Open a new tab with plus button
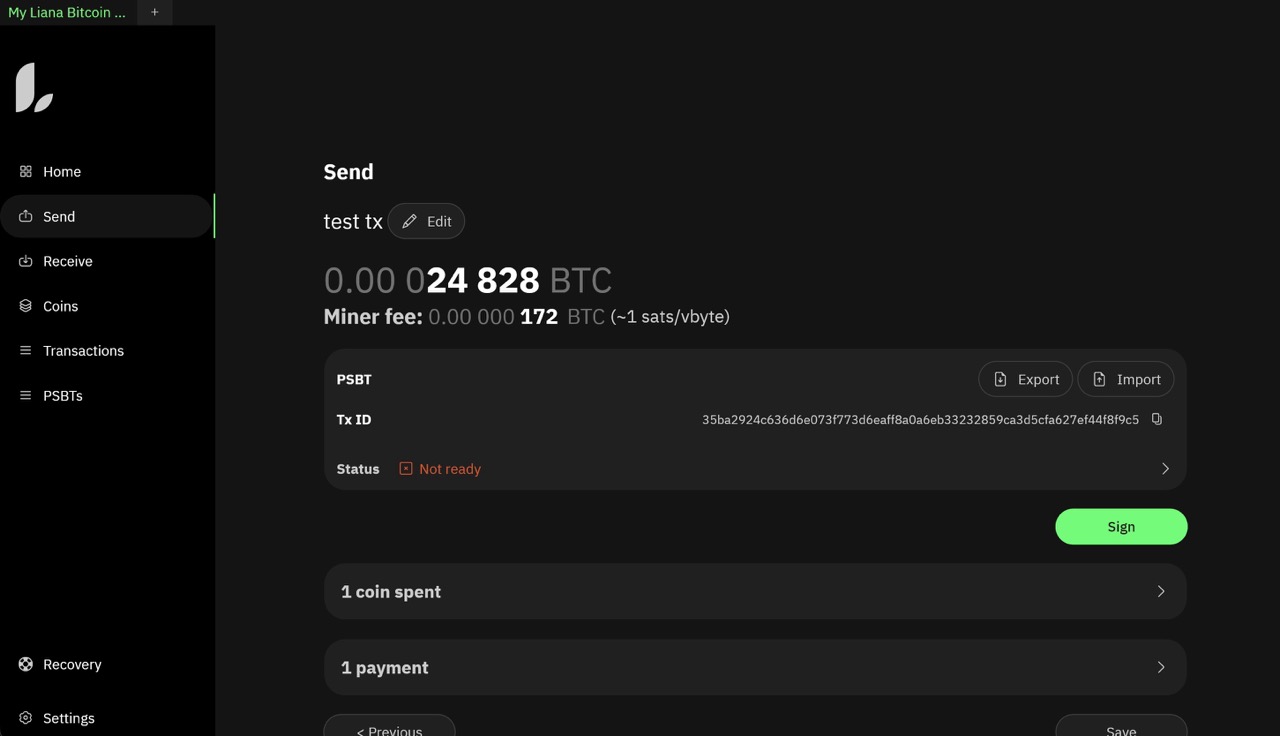The image size is (1280, 736). [155, 12]
